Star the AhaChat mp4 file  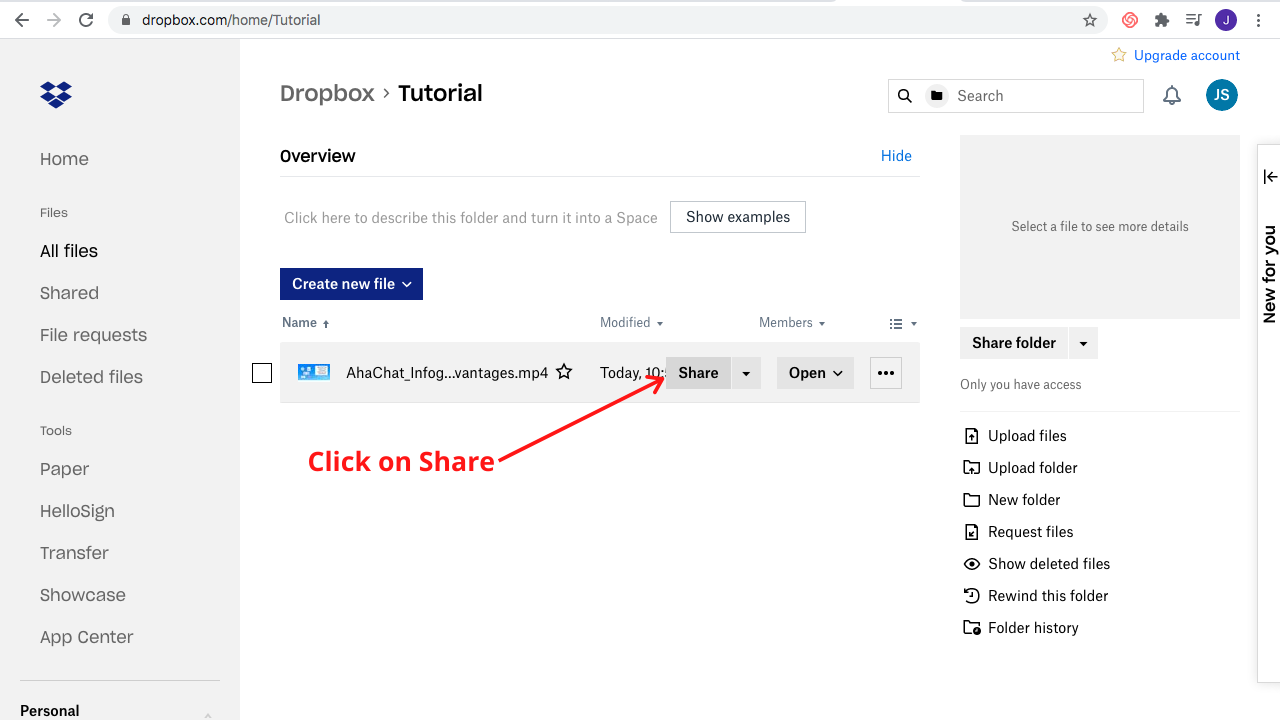[564, 372]
